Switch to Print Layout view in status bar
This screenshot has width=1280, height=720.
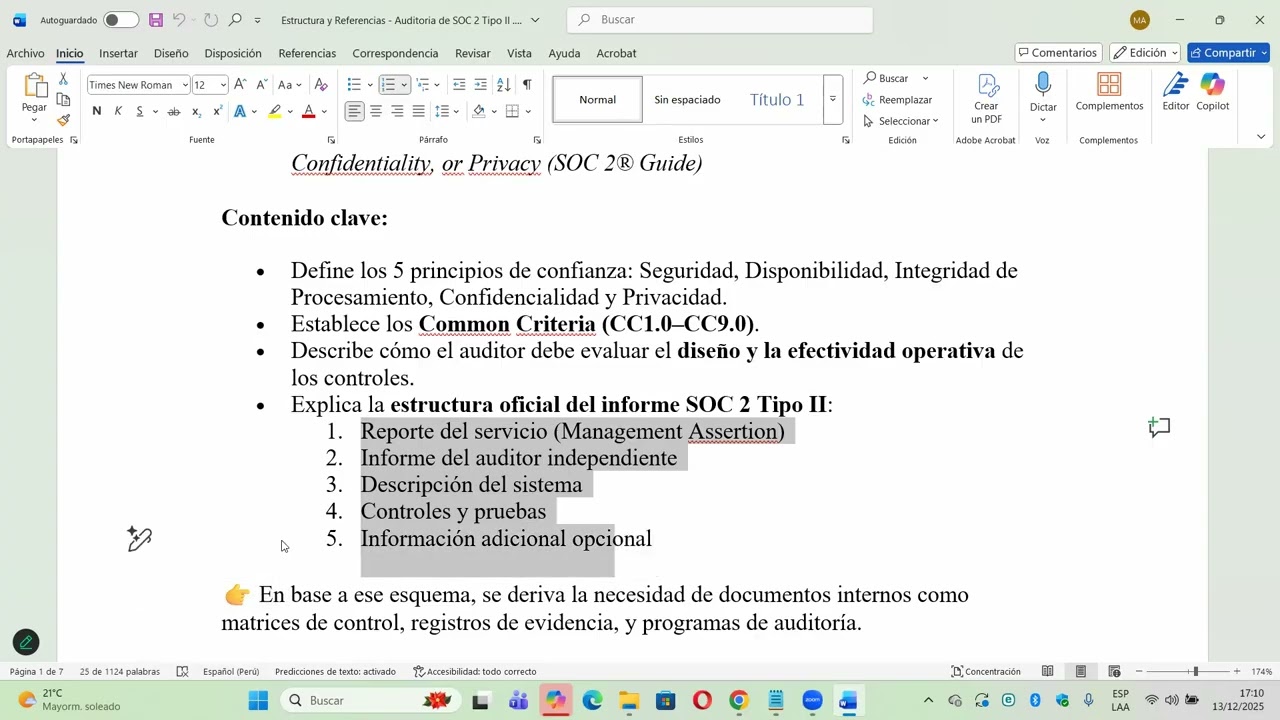tap(1081, 672)
